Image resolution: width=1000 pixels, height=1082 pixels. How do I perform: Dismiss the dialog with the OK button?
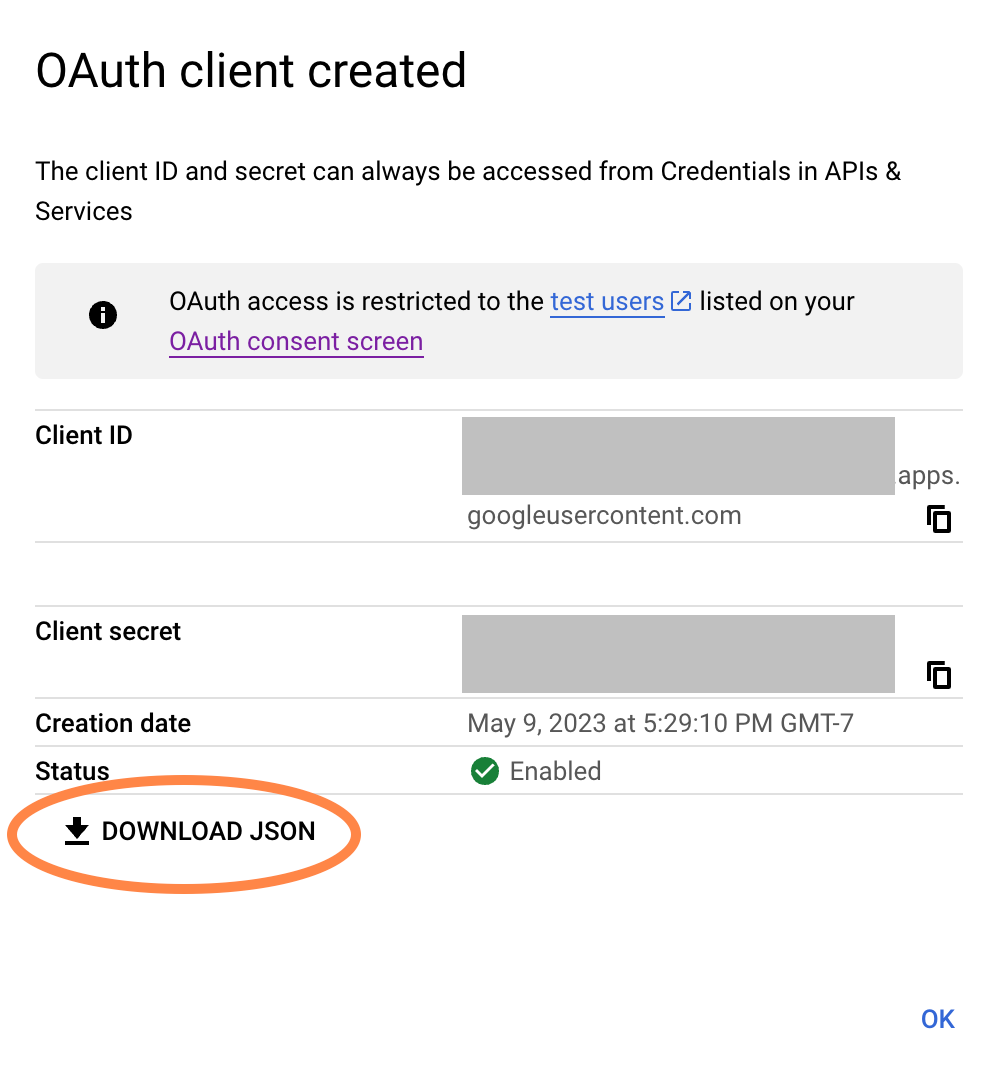pyautogui.click(x=937, y=1018)
